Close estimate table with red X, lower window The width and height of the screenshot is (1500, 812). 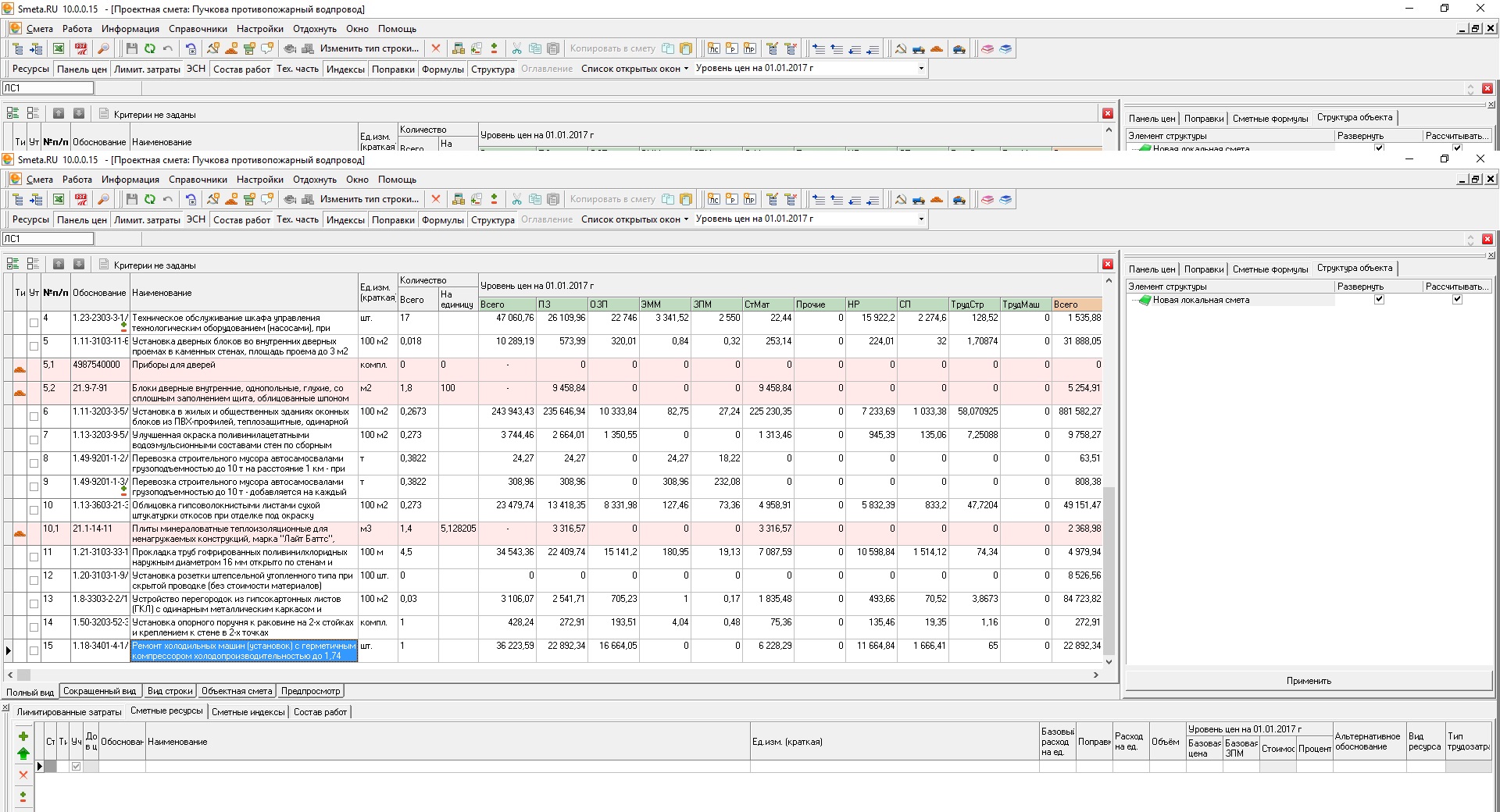(1108, 264)
